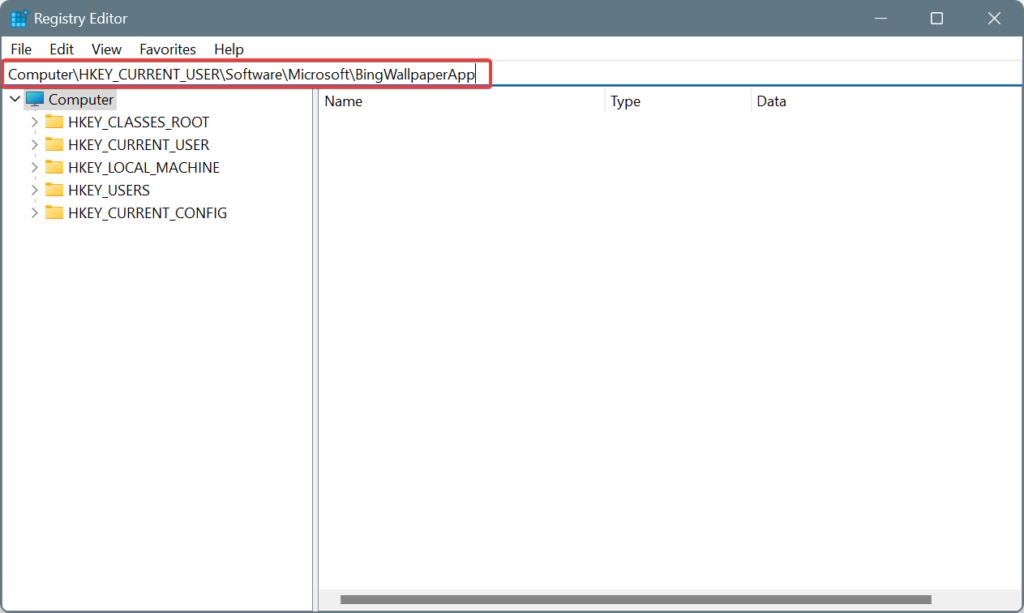Click the HKEY_CLASSES_ROOT folder icon
Screen dimensions: 1024x613
coord(54,122)
